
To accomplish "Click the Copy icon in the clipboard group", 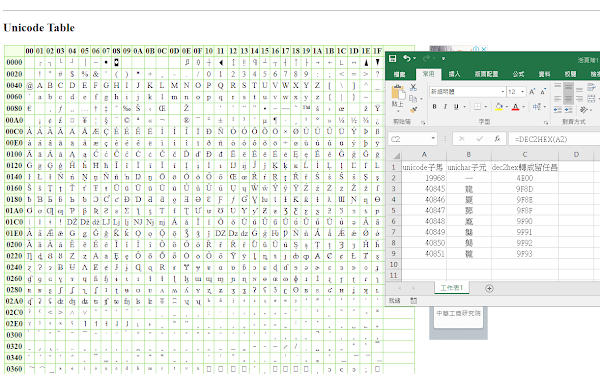I will [x=412, y=99].
